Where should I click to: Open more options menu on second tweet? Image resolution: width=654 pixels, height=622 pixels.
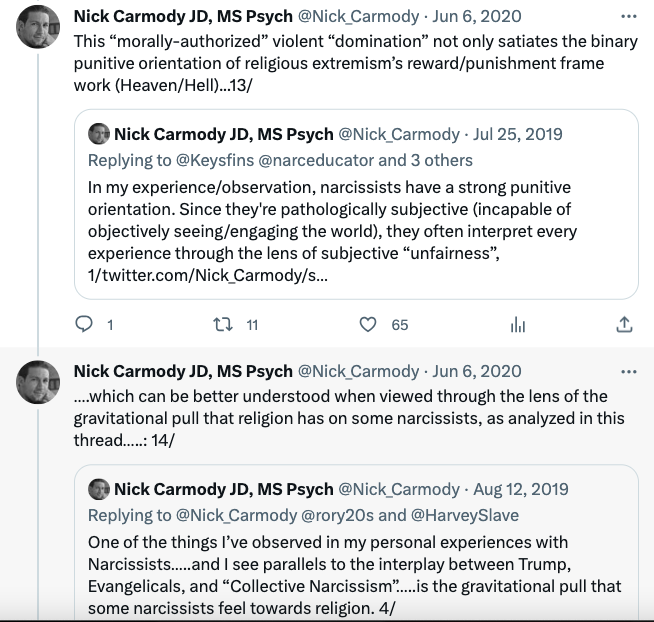(x=628, y=372)
